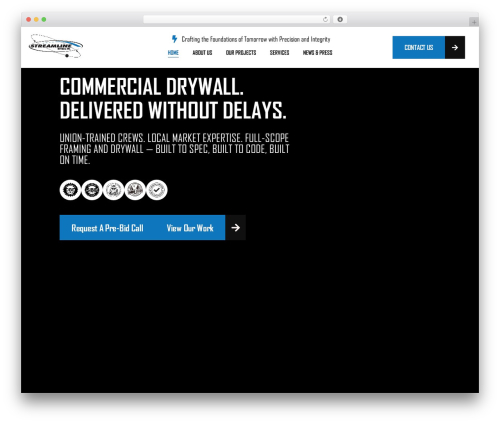500x423 pixels.
Task: Click the blue lightning bolt icon
Action: pos(174,39)
